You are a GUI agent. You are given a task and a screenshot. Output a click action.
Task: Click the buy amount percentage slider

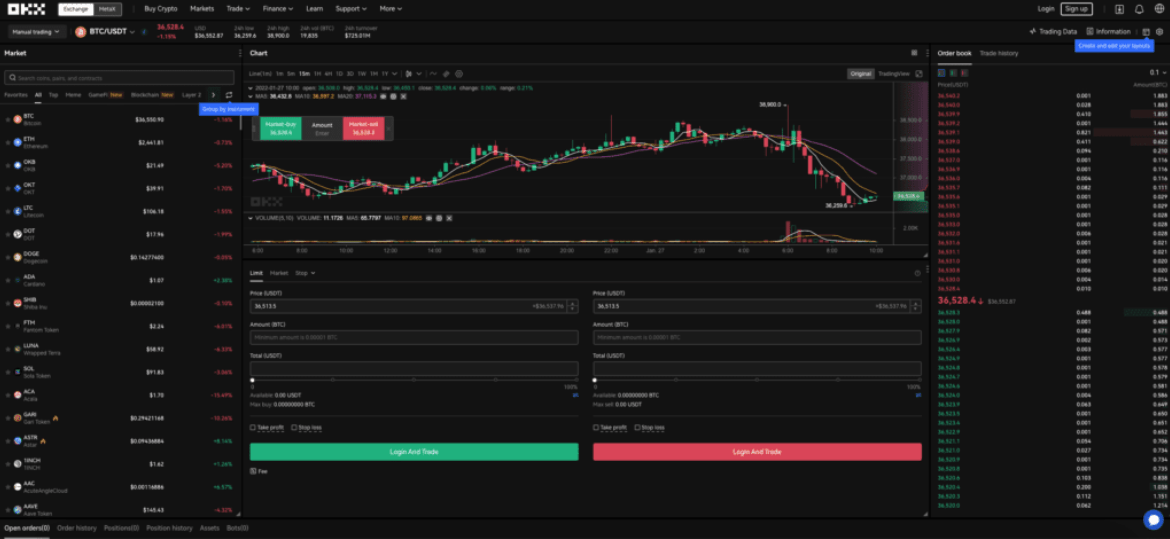point(414,380)
